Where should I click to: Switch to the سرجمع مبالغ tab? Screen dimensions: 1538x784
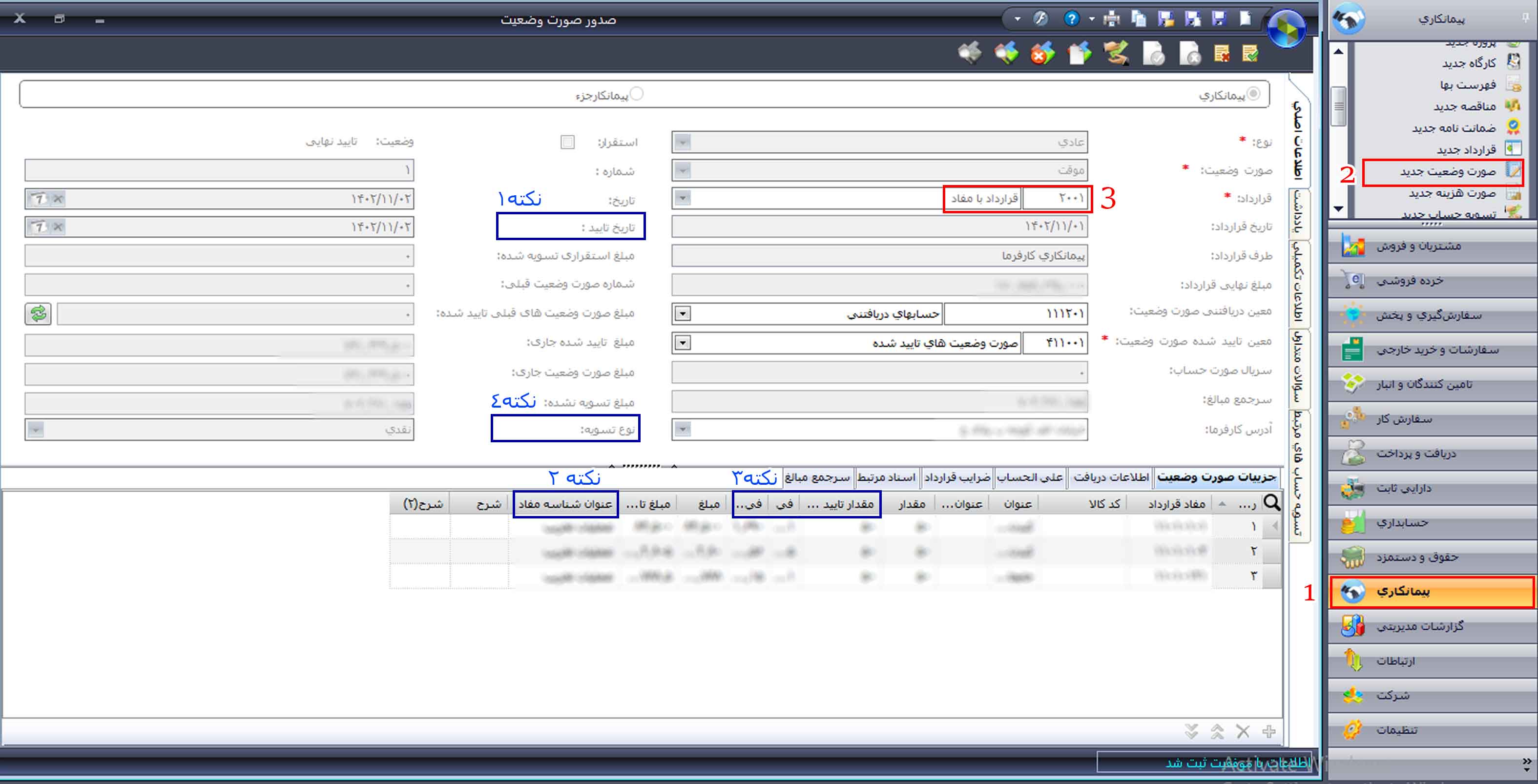[817, 477]
